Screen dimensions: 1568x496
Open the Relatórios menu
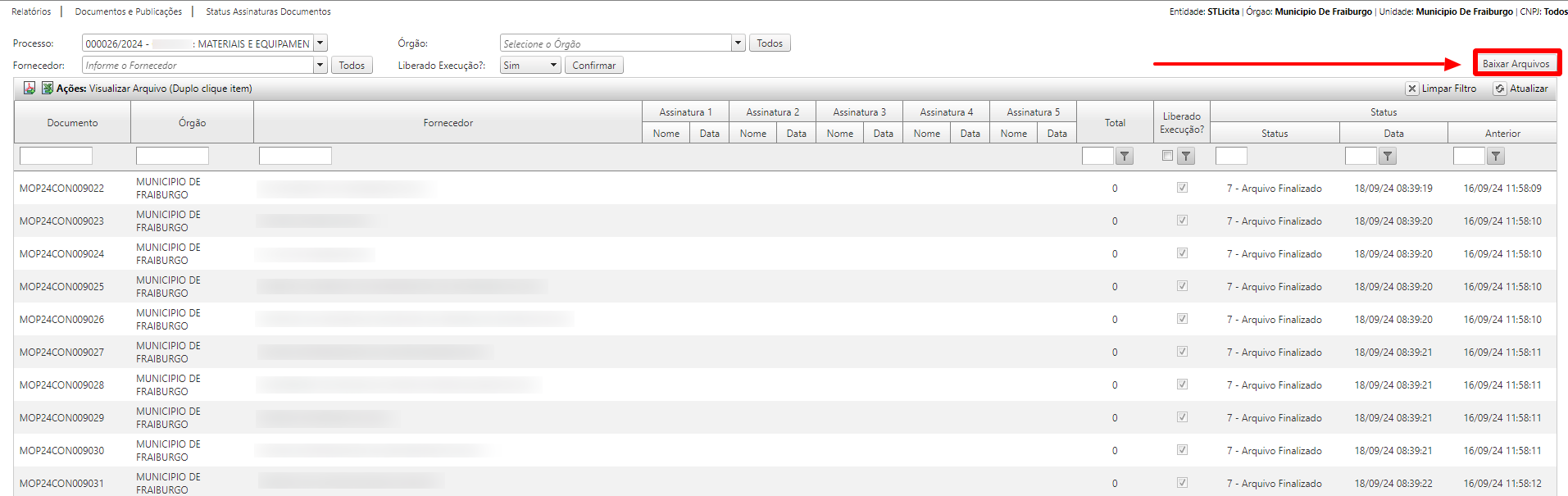click(x=31, y=11)
